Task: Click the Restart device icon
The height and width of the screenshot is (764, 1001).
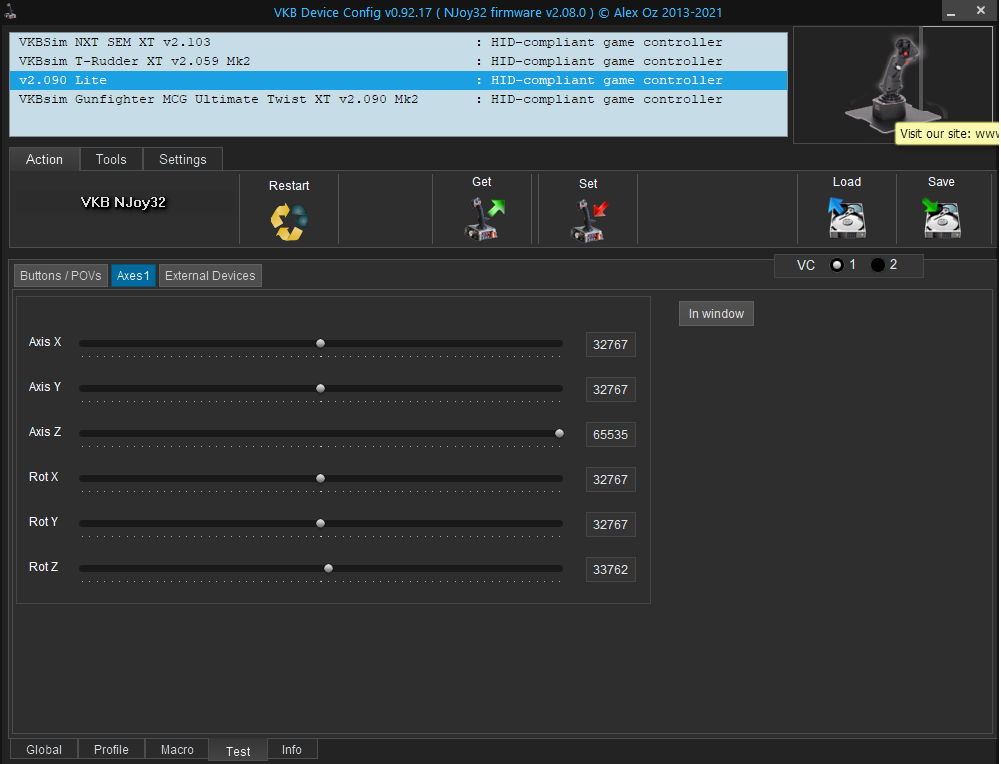Action: pos(289,221)
